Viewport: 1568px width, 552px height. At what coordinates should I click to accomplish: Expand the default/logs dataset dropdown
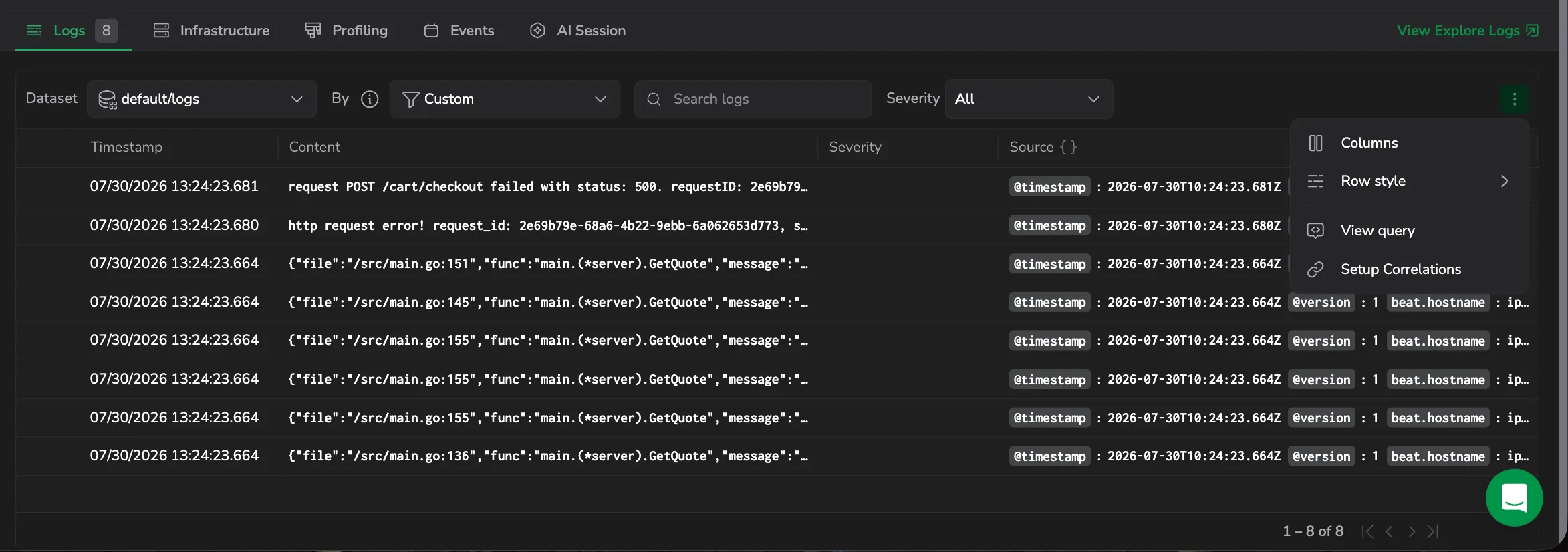tap(202, 99)
